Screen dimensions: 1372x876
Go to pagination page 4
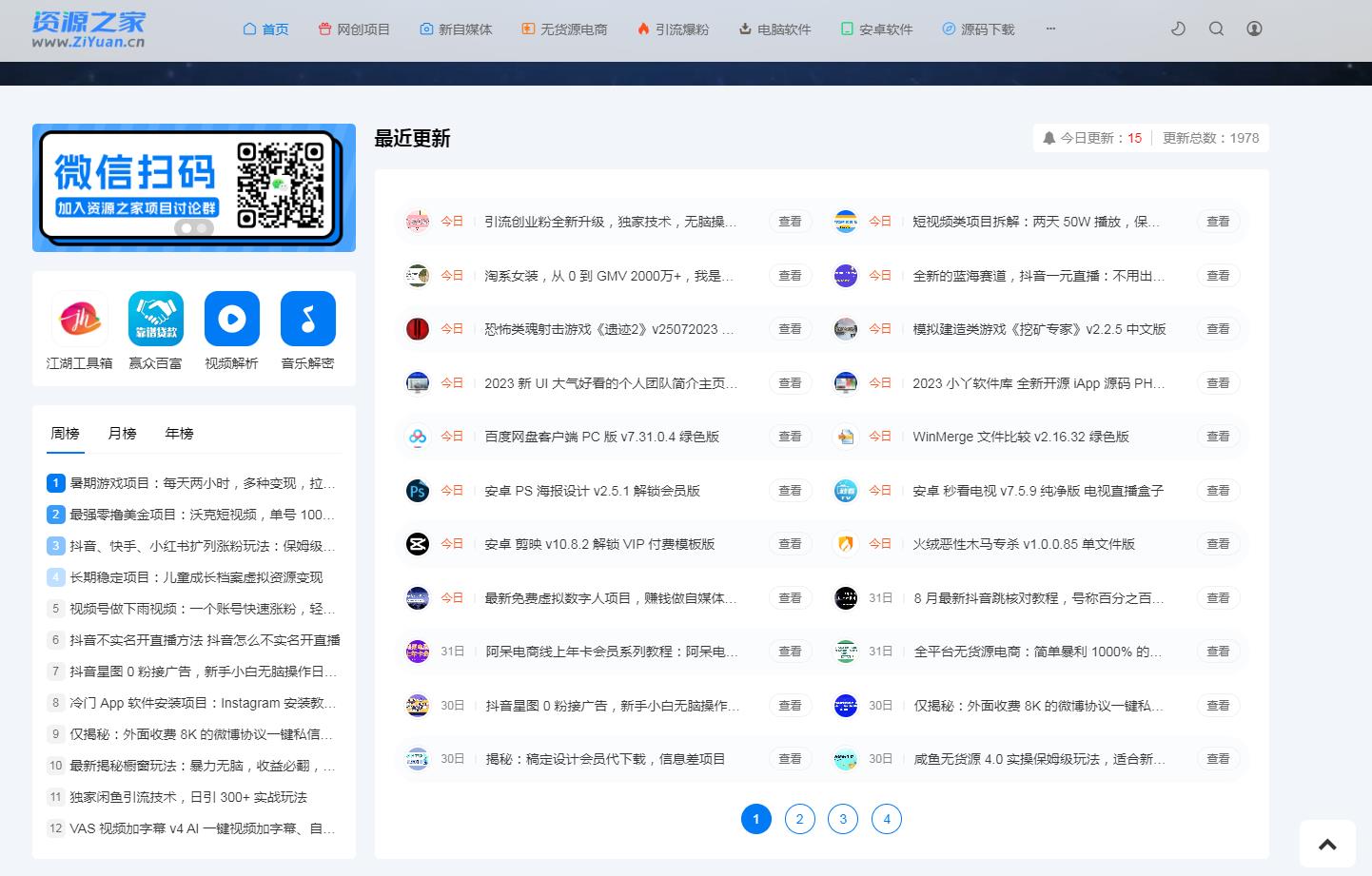coord(887,819)
